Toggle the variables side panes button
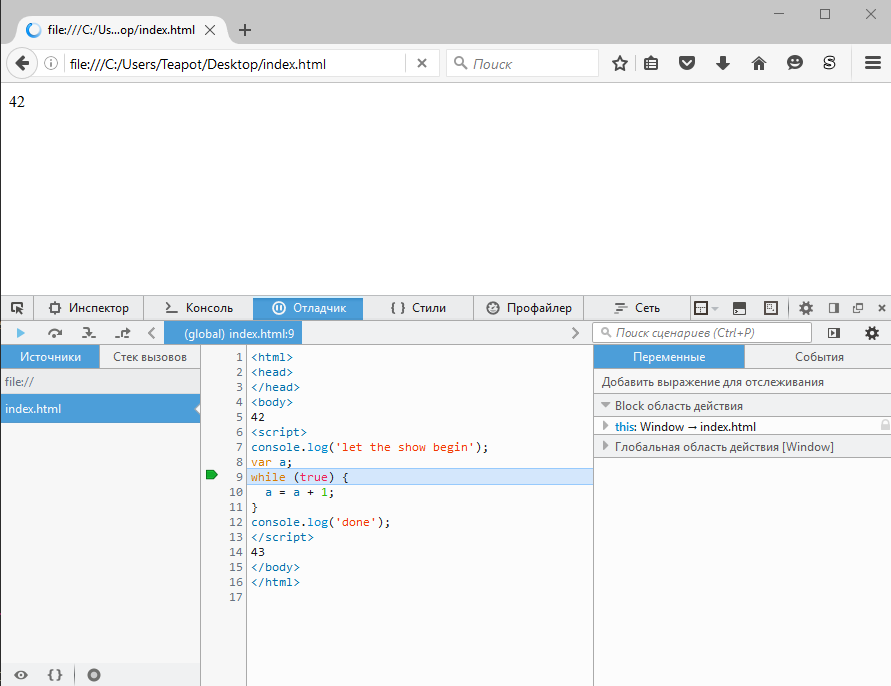This screenshot has height=686, width=891. [x=834, y=333]
